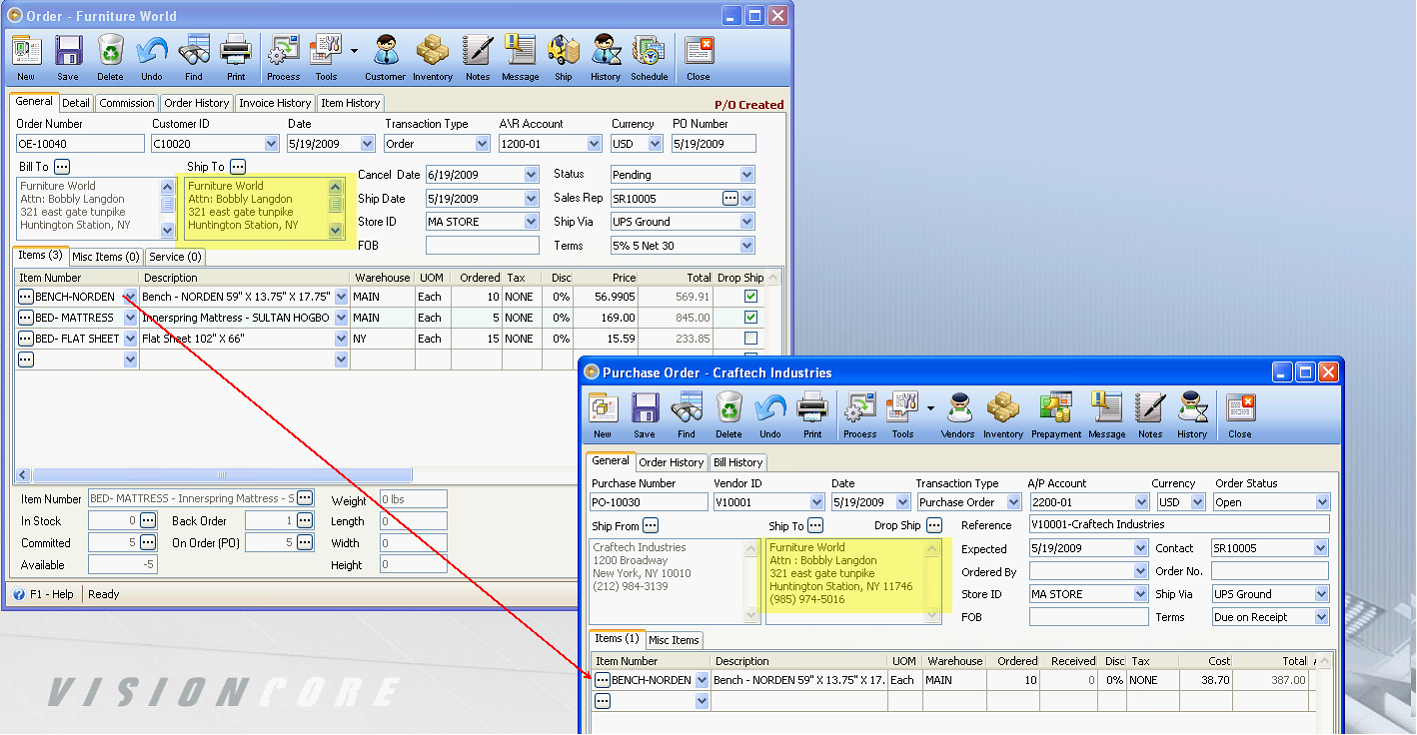Open Schedule calendar icon in Order toolbar

[649, 50]
